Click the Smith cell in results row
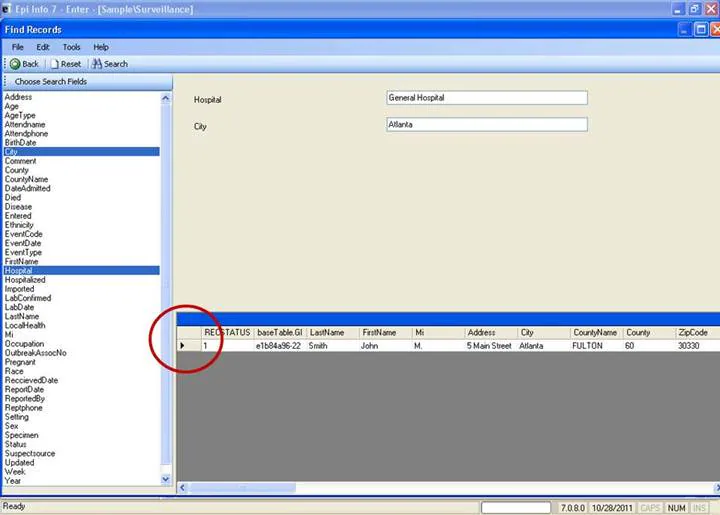The height and width of the screenshot is (515, 720). click(x=319, y=346)
